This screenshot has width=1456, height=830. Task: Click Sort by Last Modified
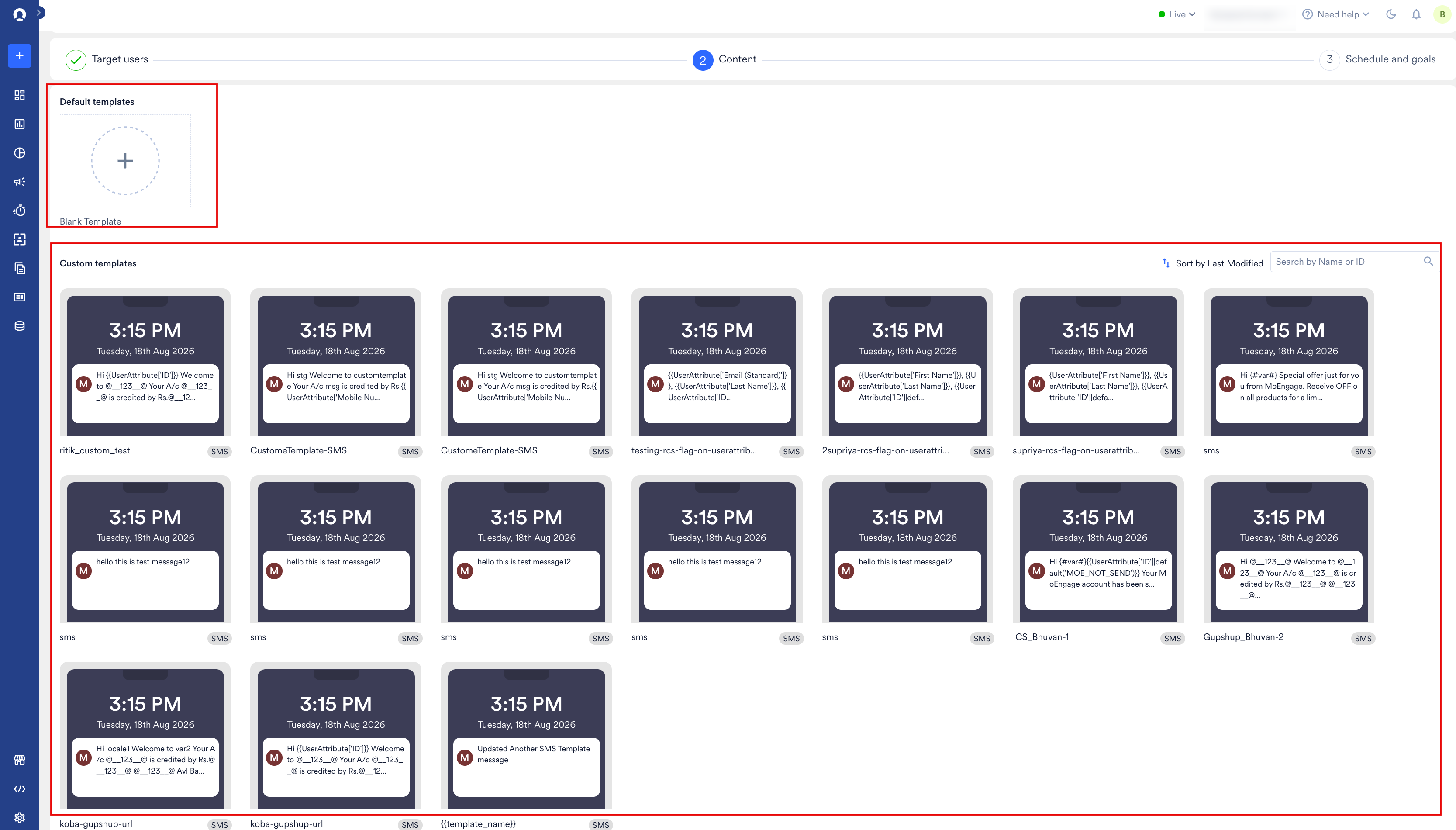(x=1219, y=263)
